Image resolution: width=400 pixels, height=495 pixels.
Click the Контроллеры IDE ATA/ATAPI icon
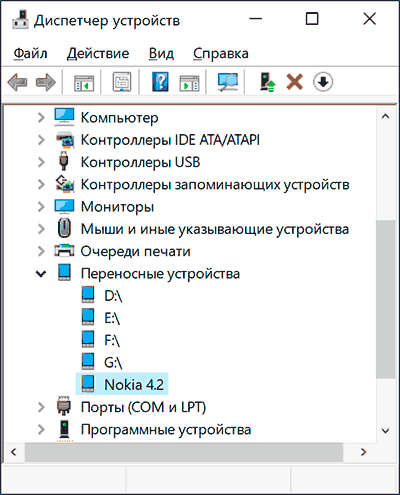point(64,140)
